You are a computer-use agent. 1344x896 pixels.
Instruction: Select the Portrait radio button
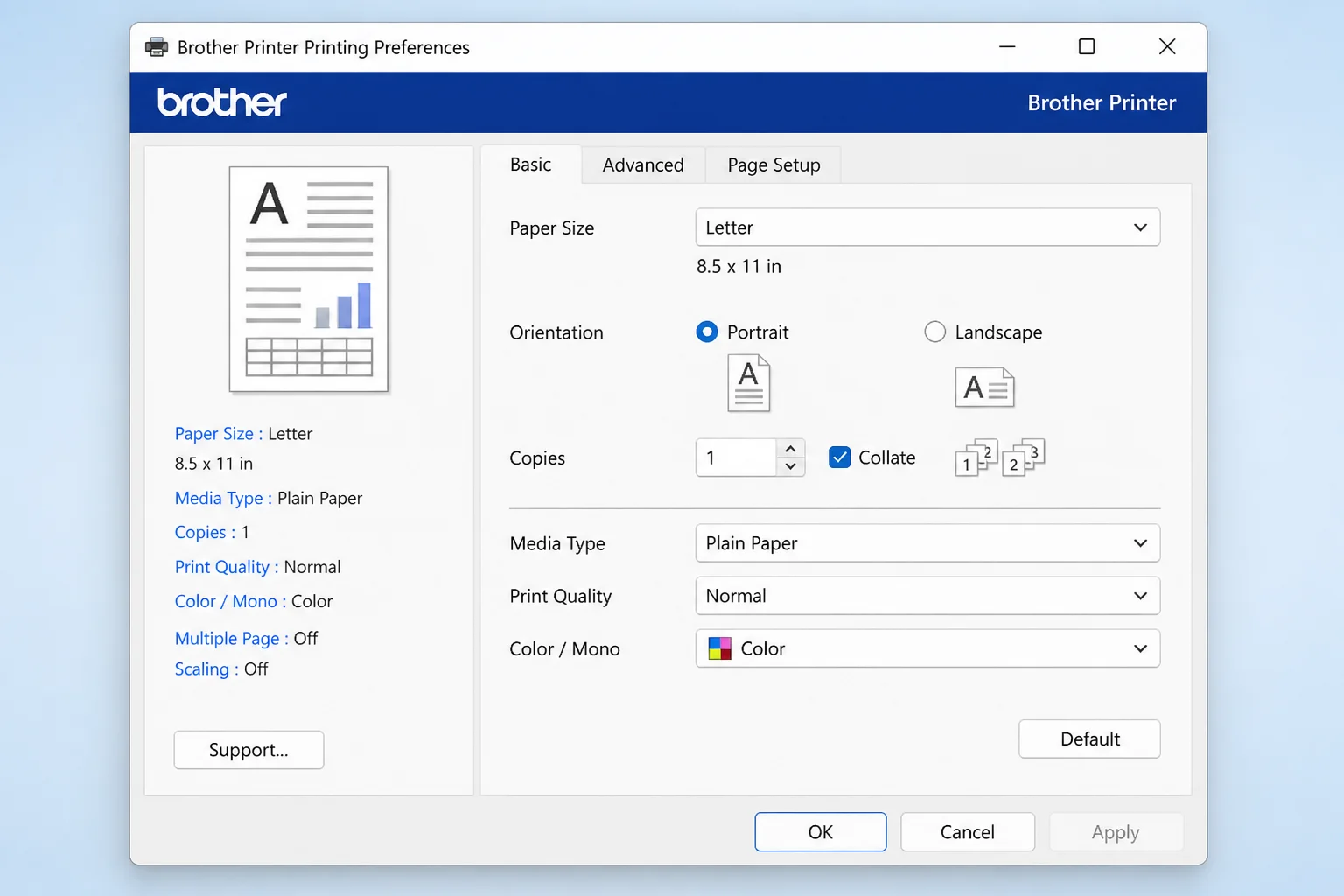point(707,332)
